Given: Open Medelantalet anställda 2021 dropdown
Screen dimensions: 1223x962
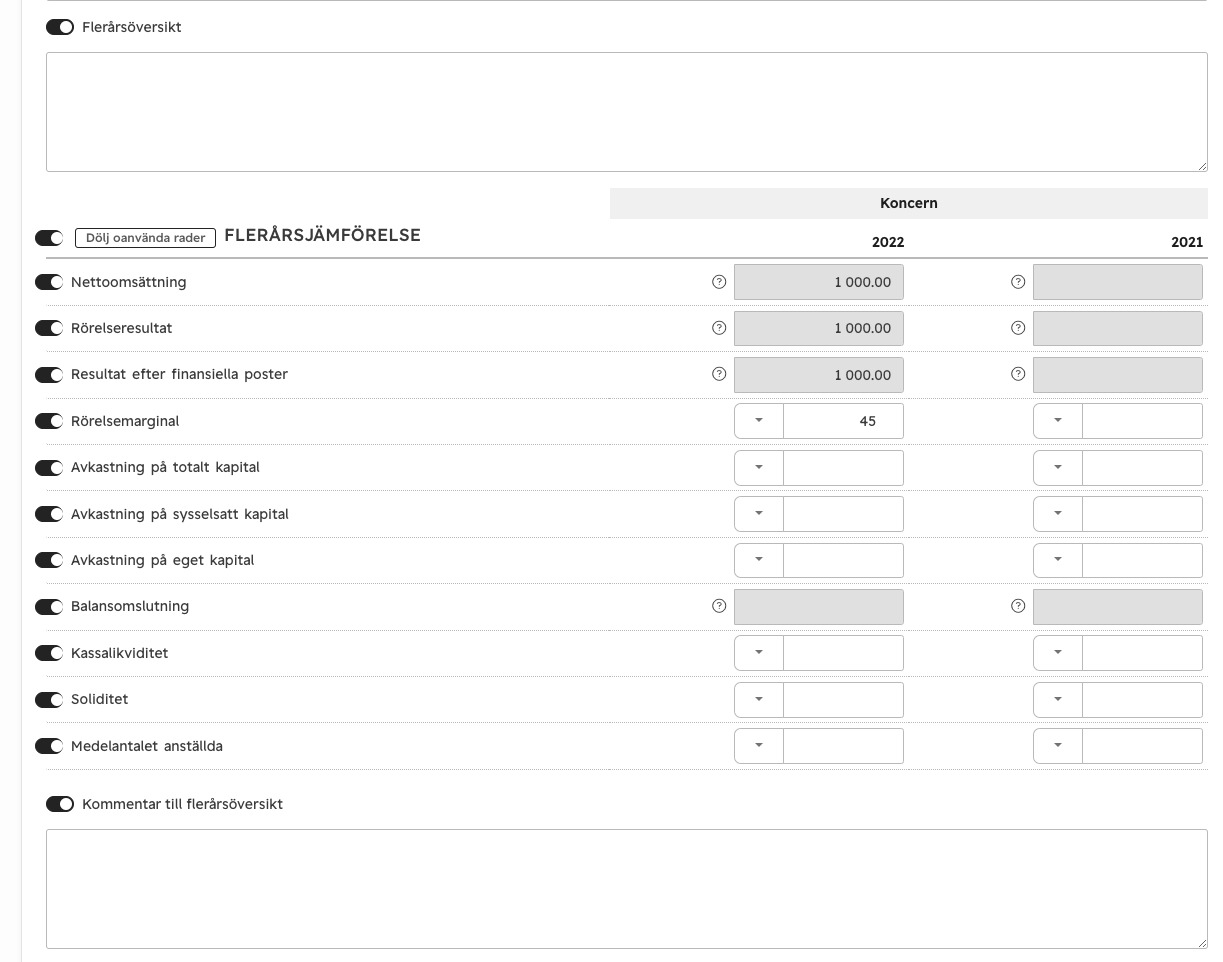Looking at the screenshot, I should click(1058, 746).
